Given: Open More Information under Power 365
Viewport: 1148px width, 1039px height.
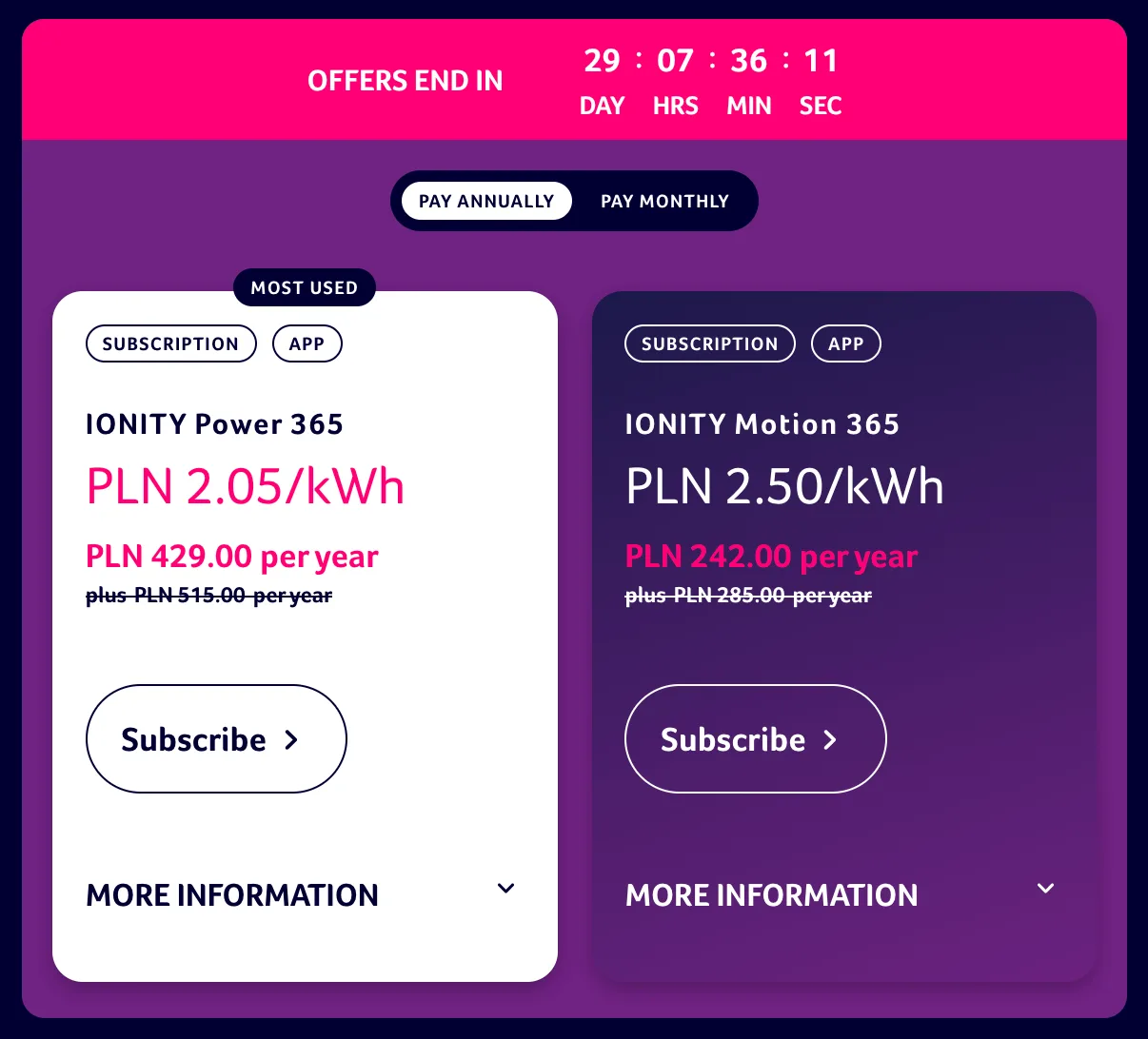Looking at the screenshot, I should pos(232,895).
